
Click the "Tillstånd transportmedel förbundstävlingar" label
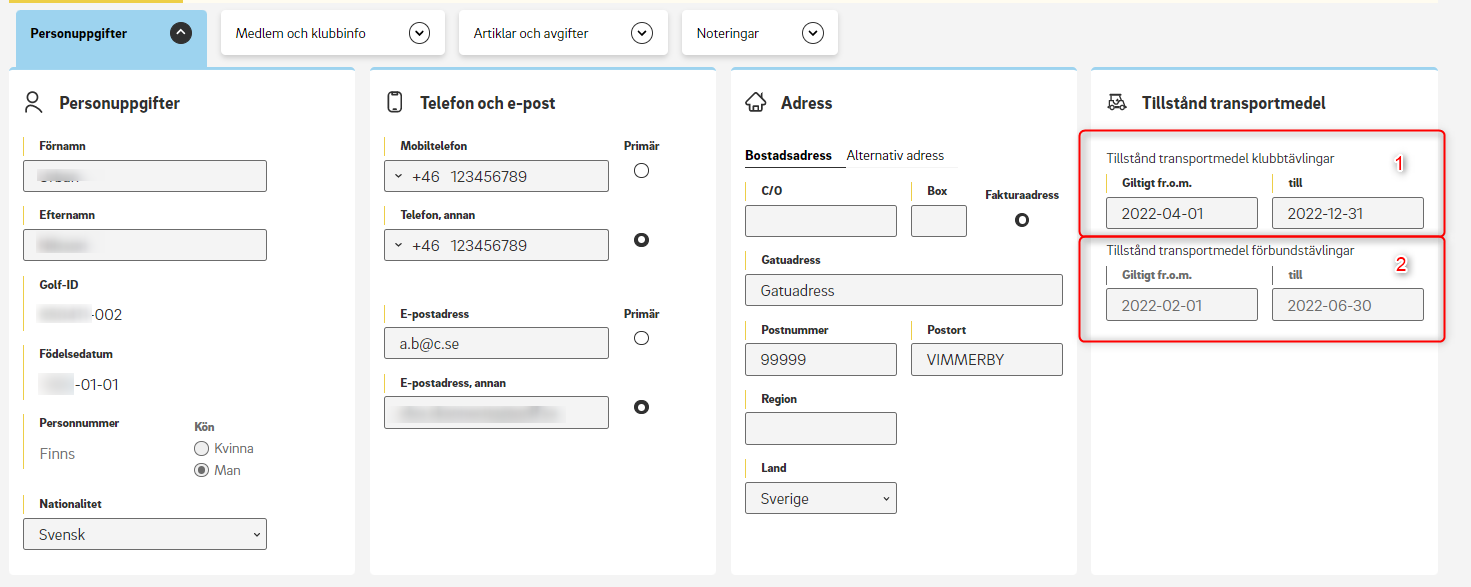(x=1230, y=250)
